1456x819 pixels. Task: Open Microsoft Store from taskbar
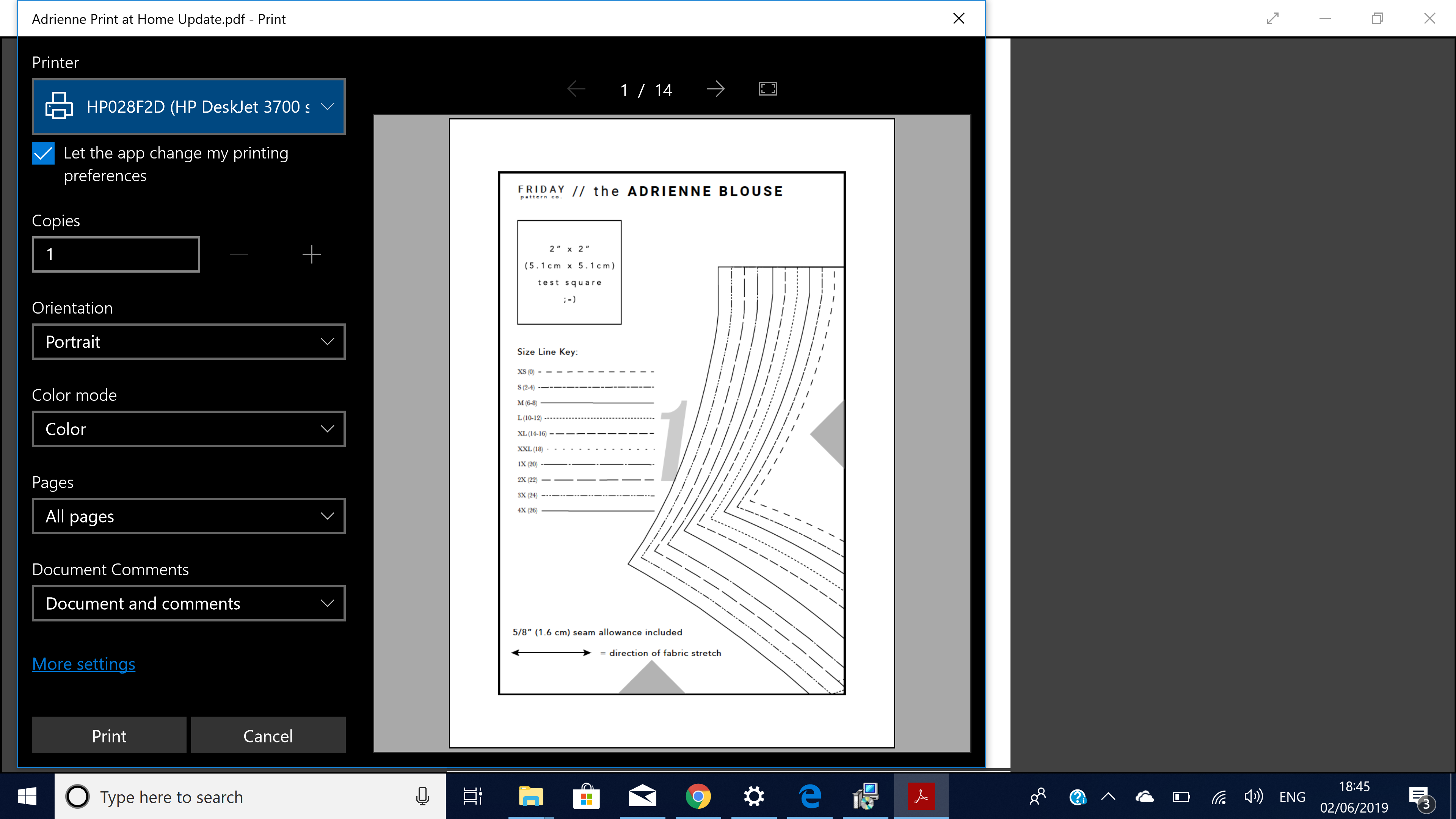click(586, 797)
